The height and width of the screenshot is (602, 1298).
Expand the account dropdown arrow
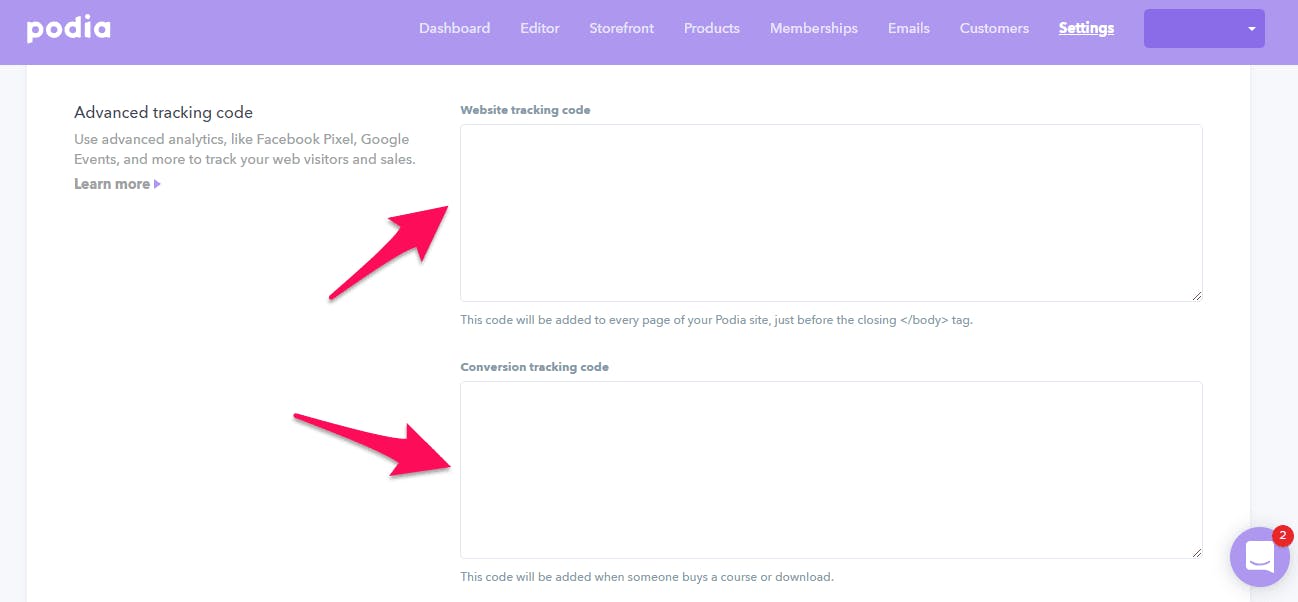pyautogui.click(x=1251, y=29)
